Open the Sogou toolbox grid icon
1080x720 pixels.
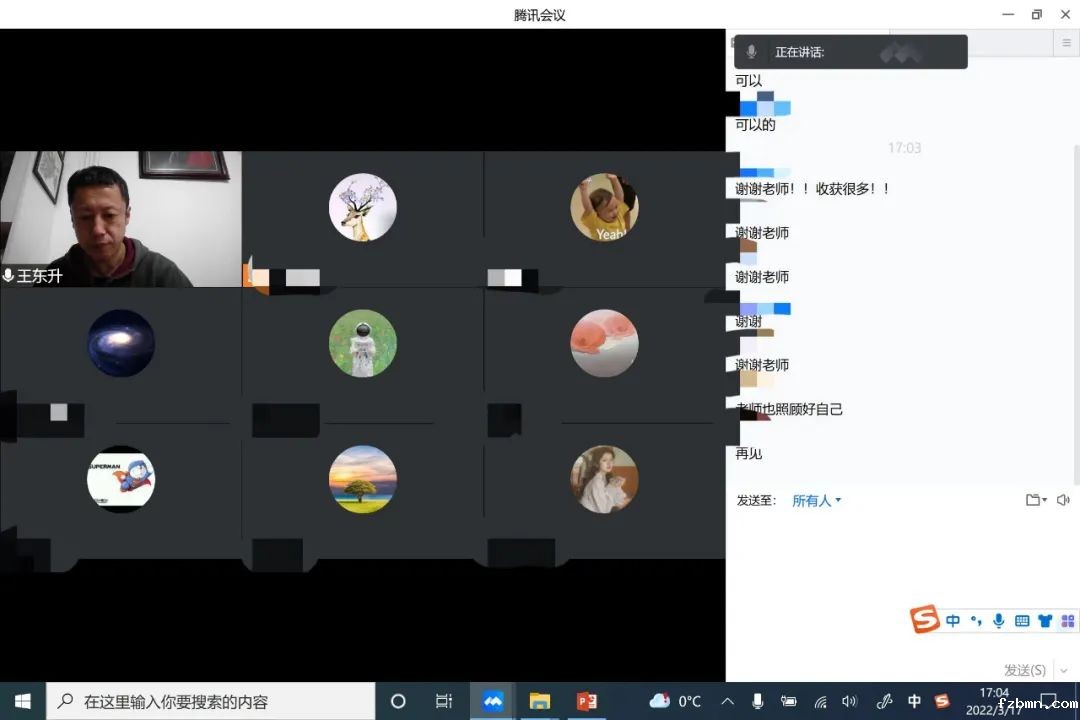(1067, 621)
